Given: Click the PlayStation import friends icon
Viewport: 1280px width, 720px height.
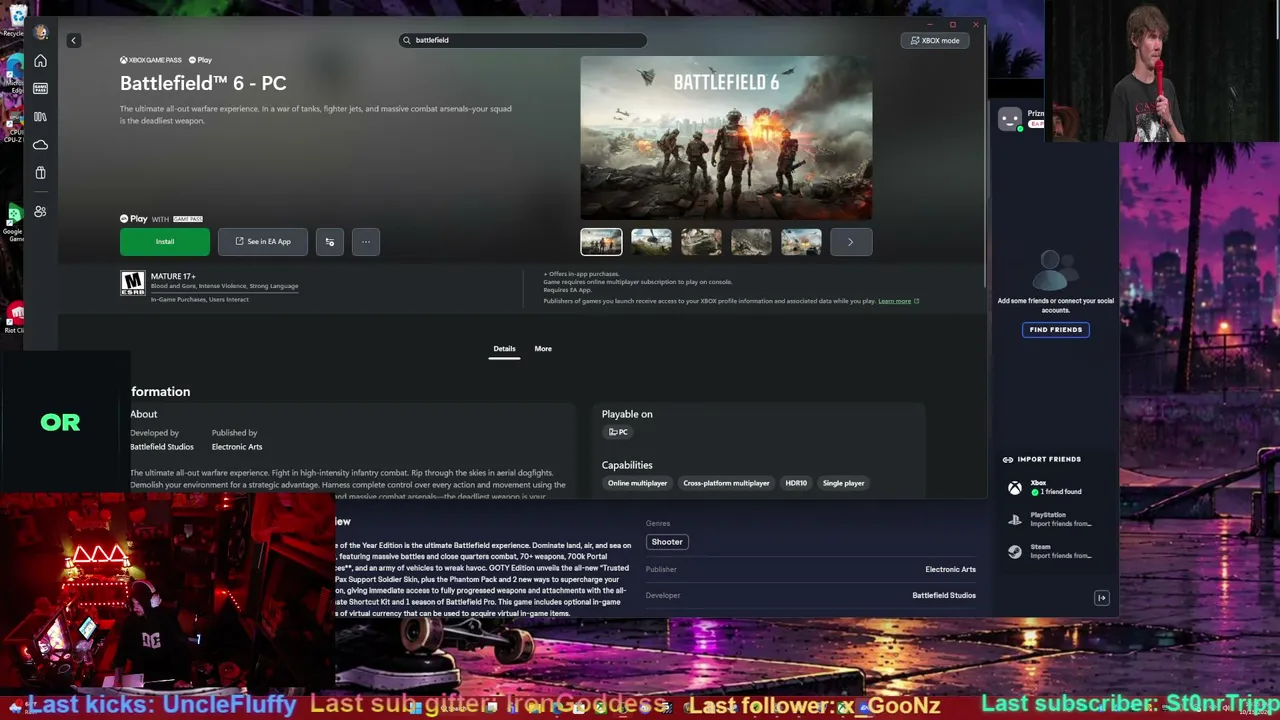Looking at the screenshot, I should (1015, 520).
